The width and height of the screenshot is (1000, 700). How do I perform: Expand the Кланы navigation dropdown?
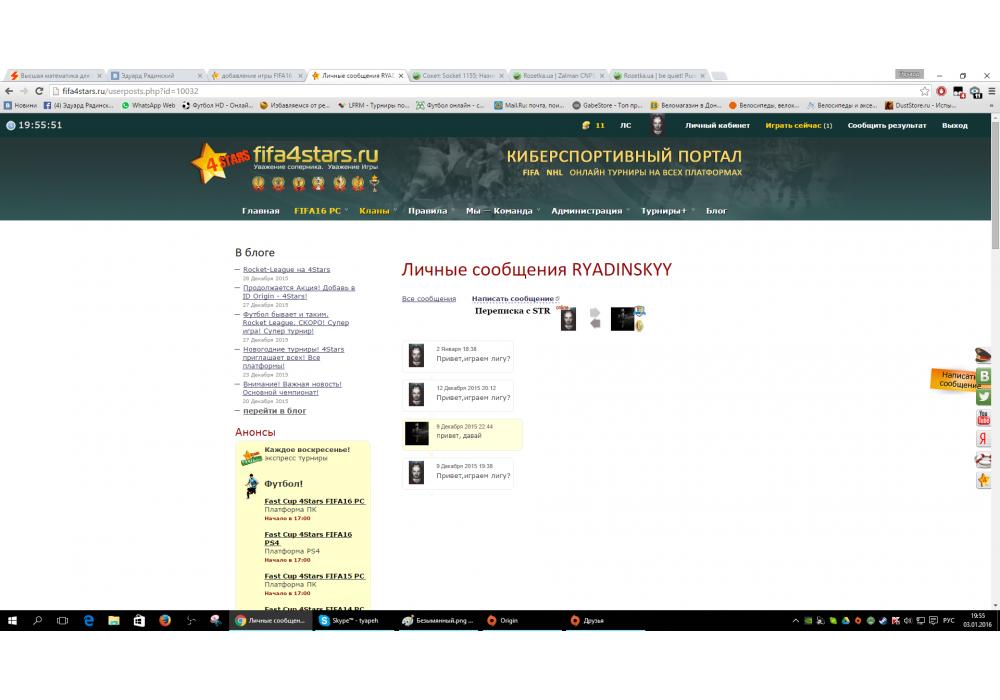(374, 211)
